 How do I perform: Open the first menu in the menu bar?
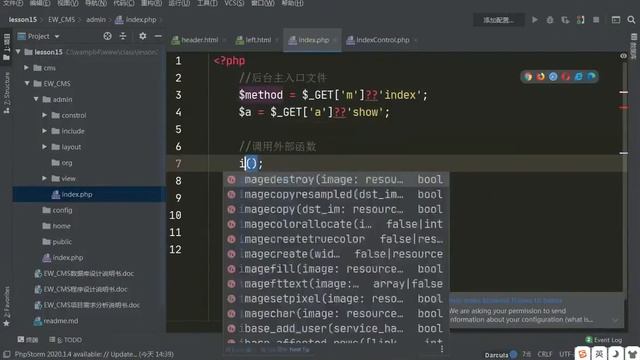click(x=12, y=3)
